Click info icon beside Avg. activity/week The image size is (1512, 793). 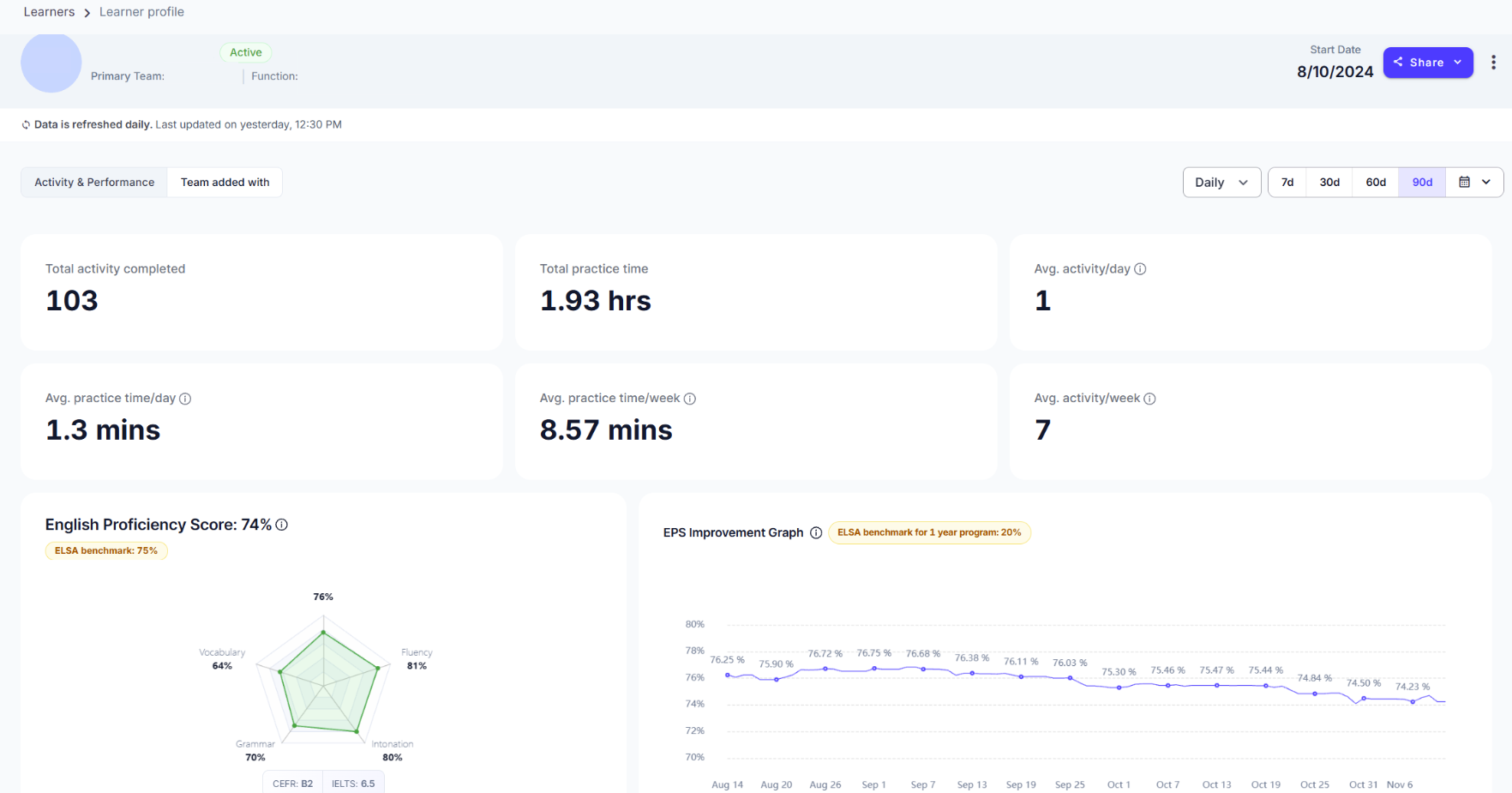[1149, 399]
